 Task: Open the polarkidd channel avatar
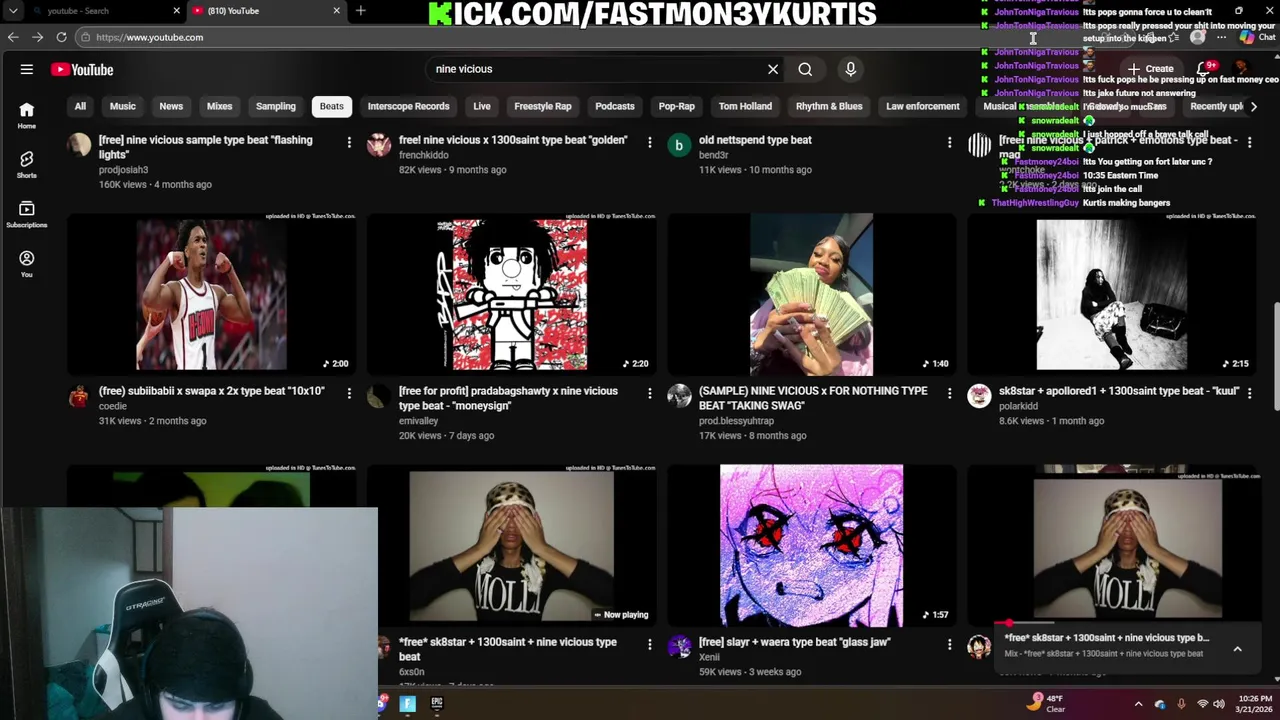point(979,396)
